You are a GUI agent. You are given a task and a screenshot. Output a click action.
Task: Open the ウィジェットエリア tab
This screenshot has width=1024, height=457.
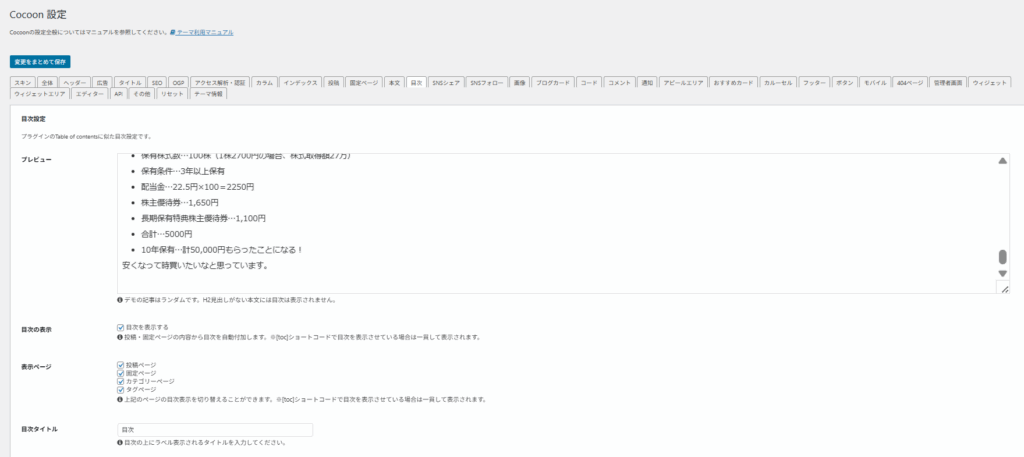[41, 93]
